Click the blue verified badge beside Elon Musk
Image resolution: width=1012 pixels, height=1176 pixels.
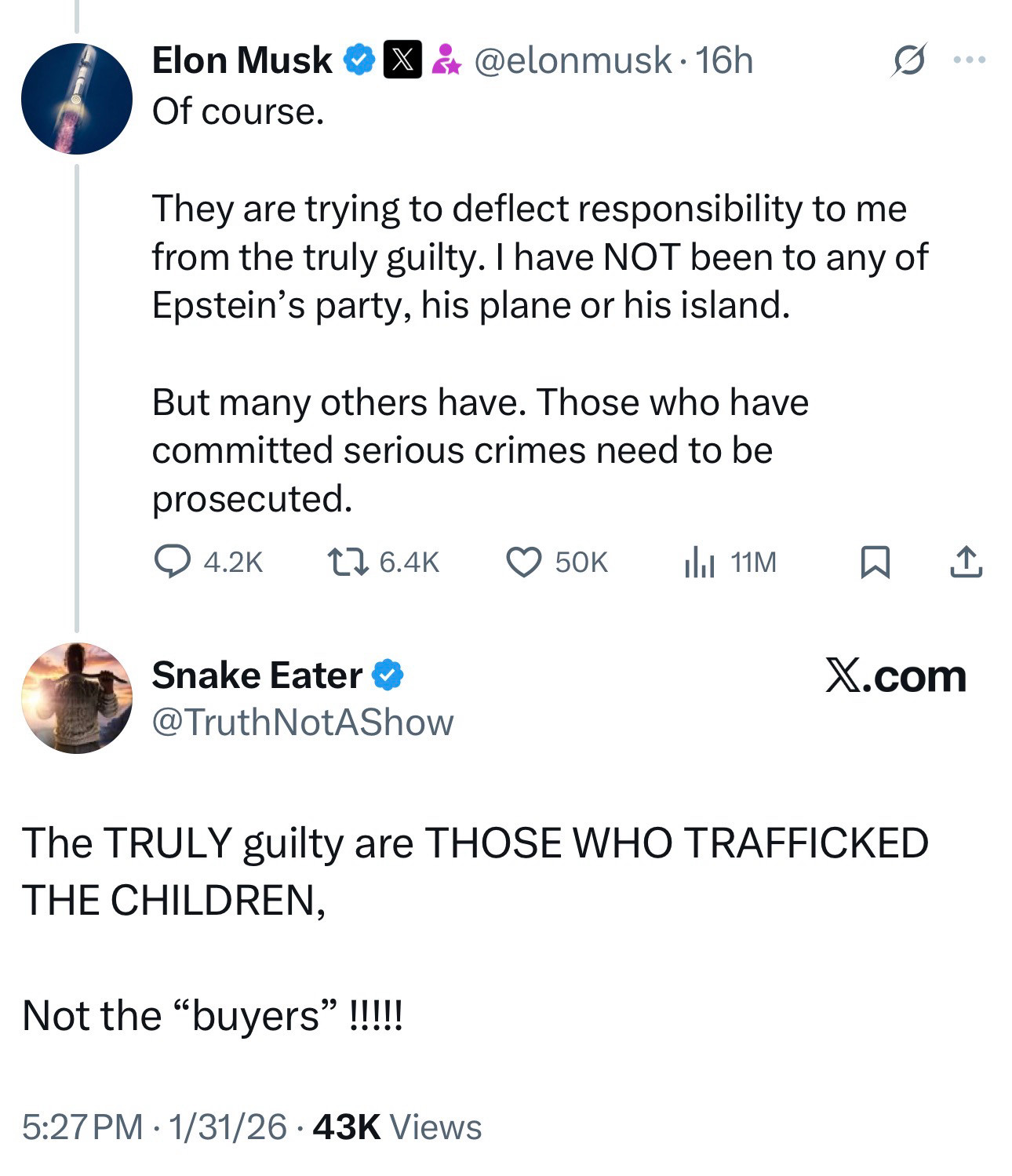click(x=360, y=60)
